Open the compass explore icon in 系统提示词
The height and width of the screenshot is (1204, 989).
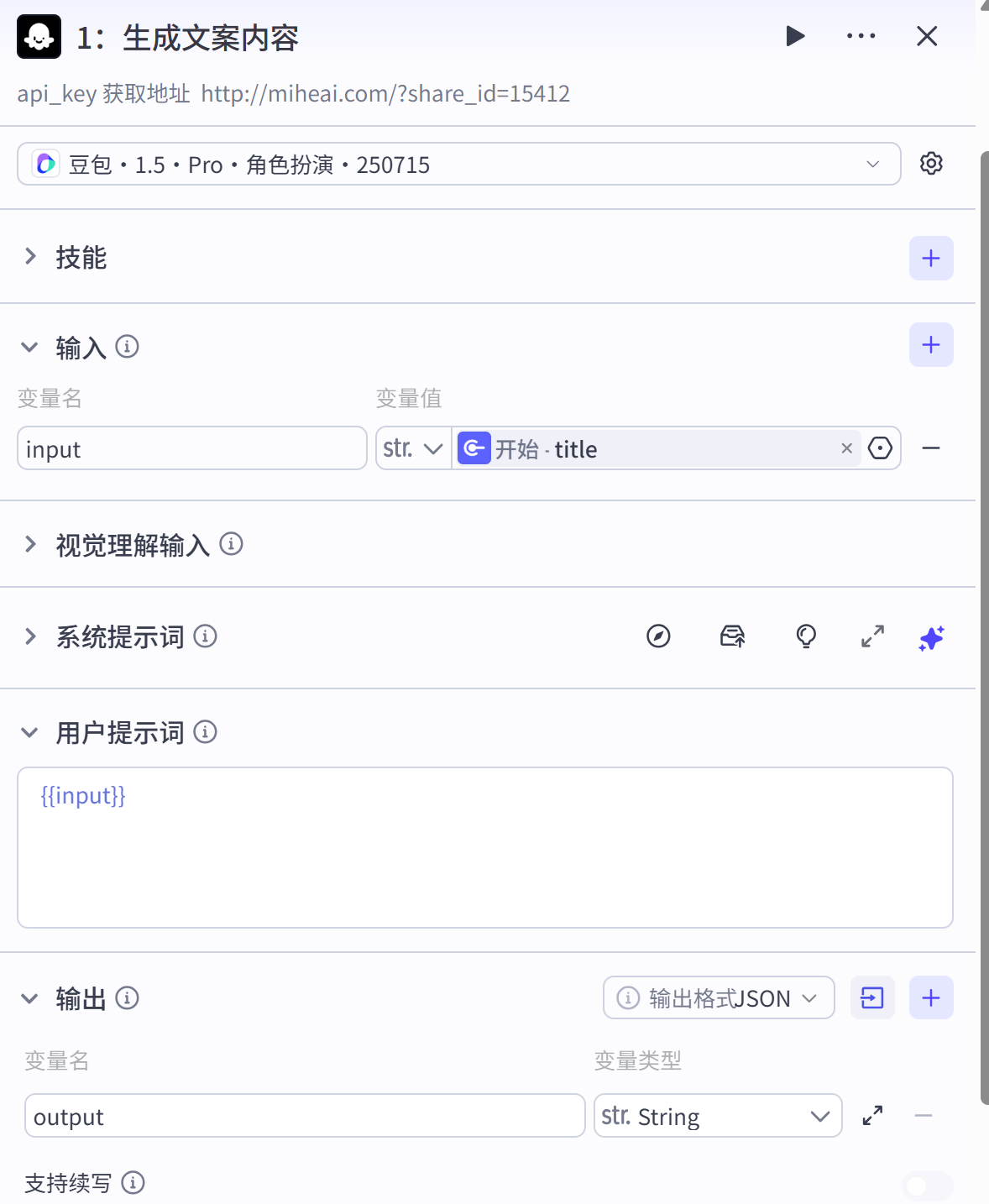(658, 636)
